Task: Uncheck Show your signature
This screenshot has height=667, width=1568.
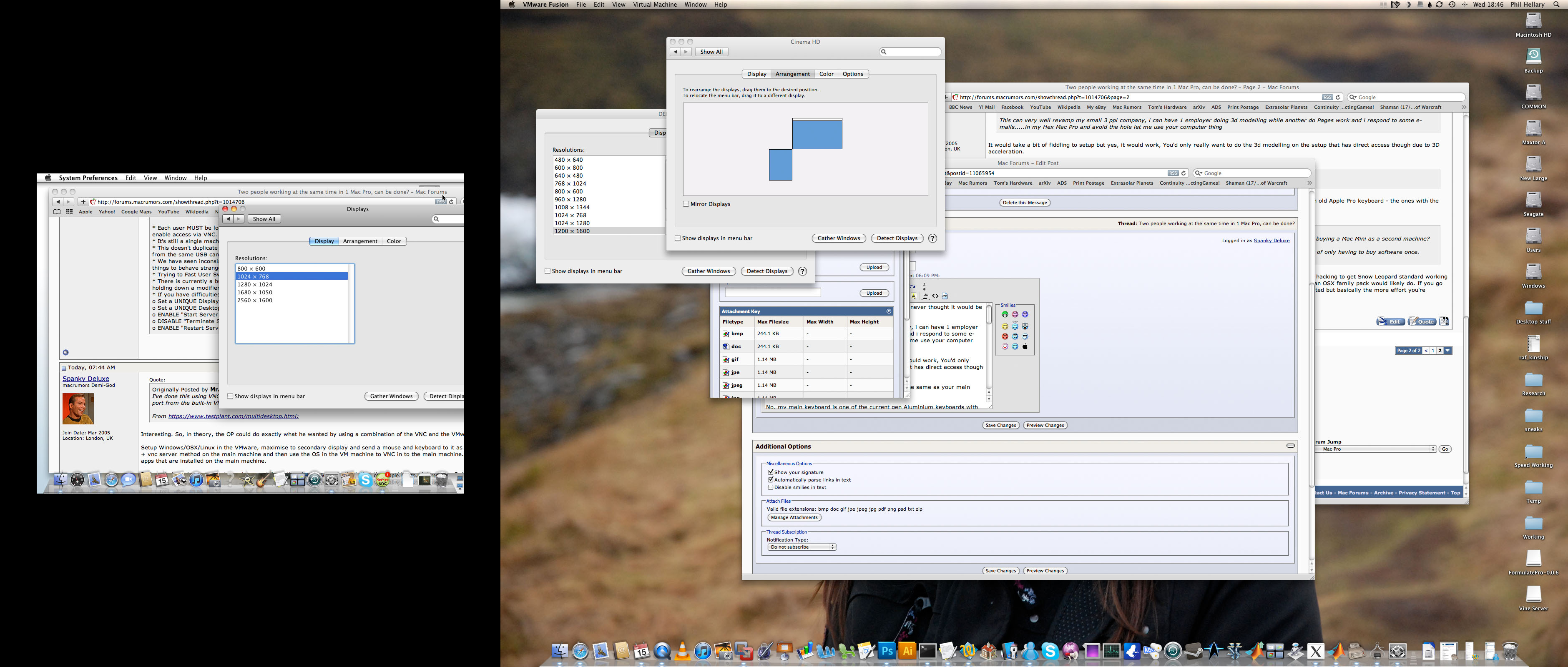Action: [x=771, y=471]
